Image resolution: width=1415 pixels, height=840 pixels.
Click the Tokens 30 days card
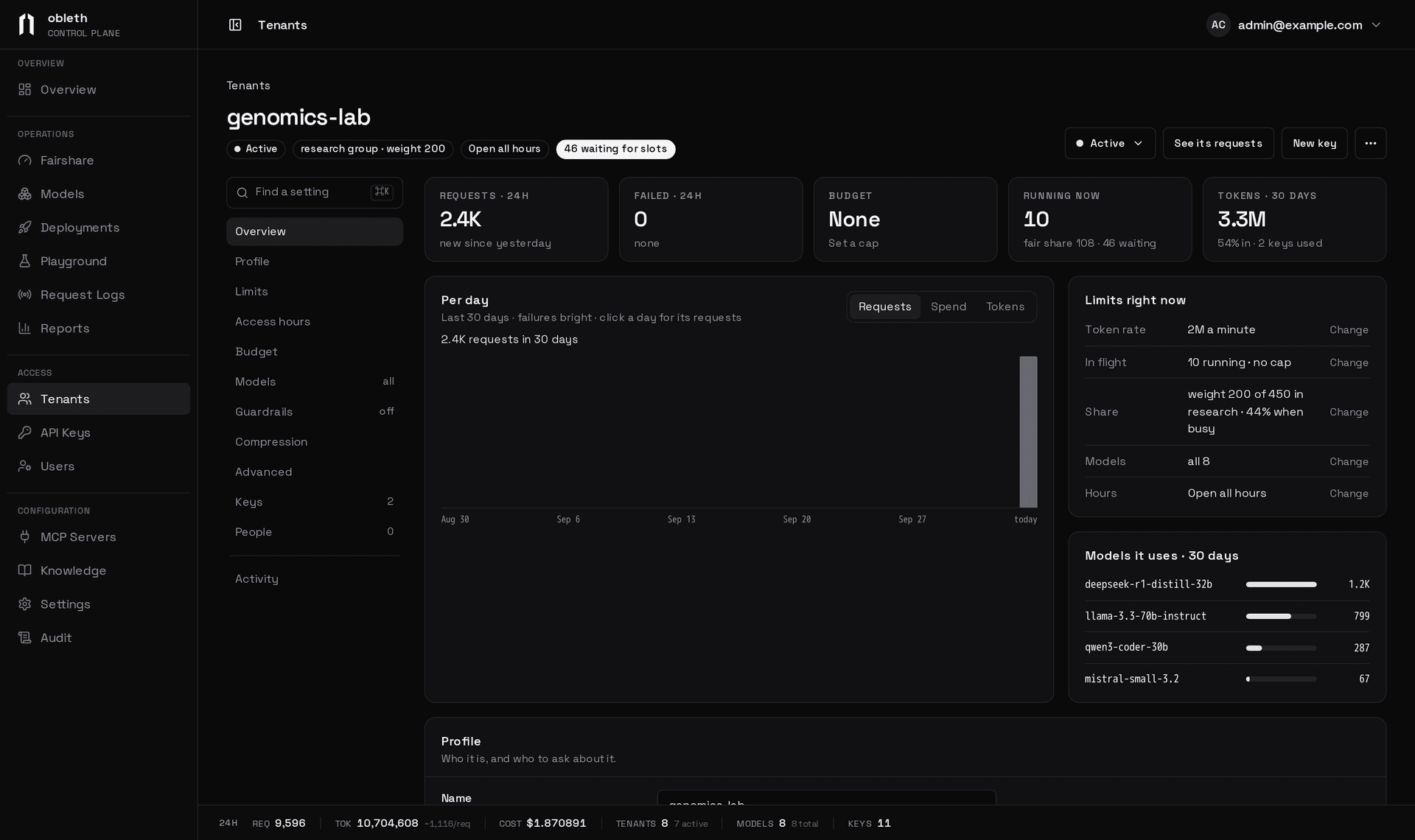pos(1294,219)
